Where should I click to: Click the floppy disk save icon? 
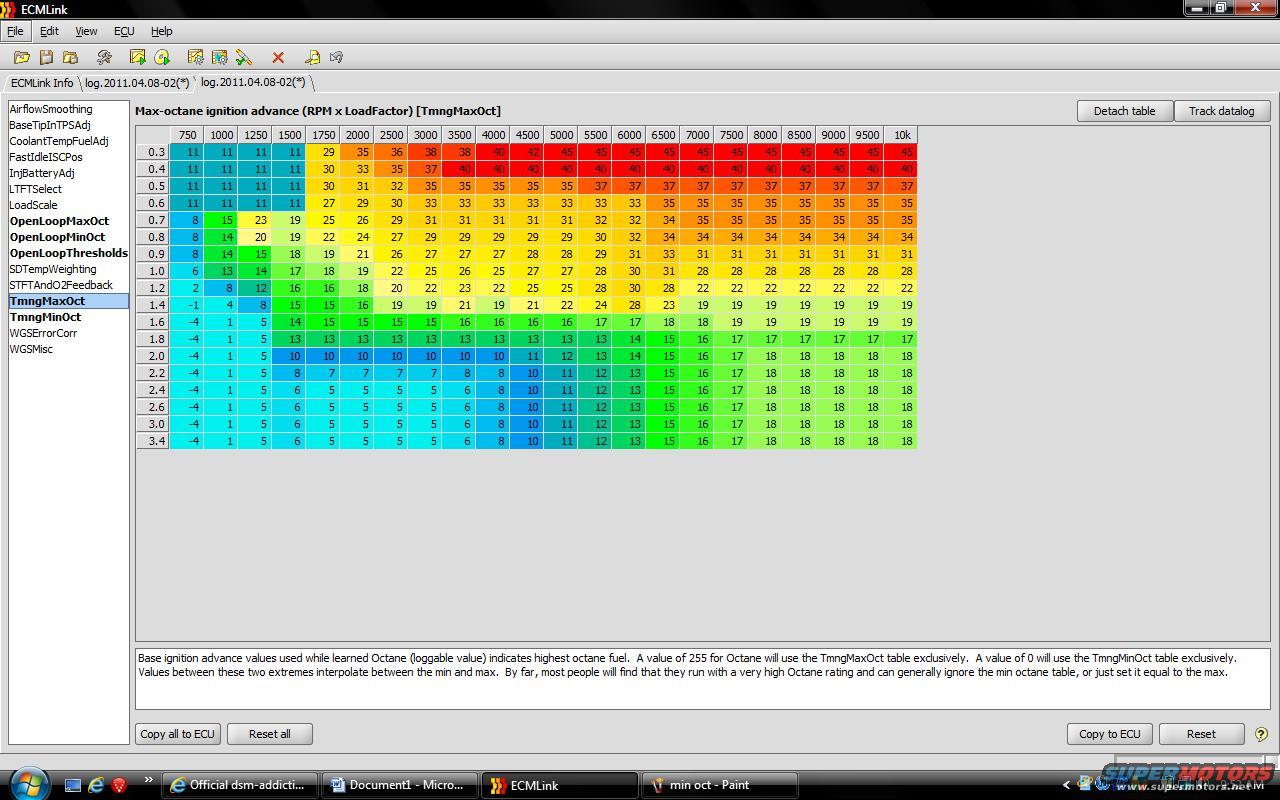(46, 58)
